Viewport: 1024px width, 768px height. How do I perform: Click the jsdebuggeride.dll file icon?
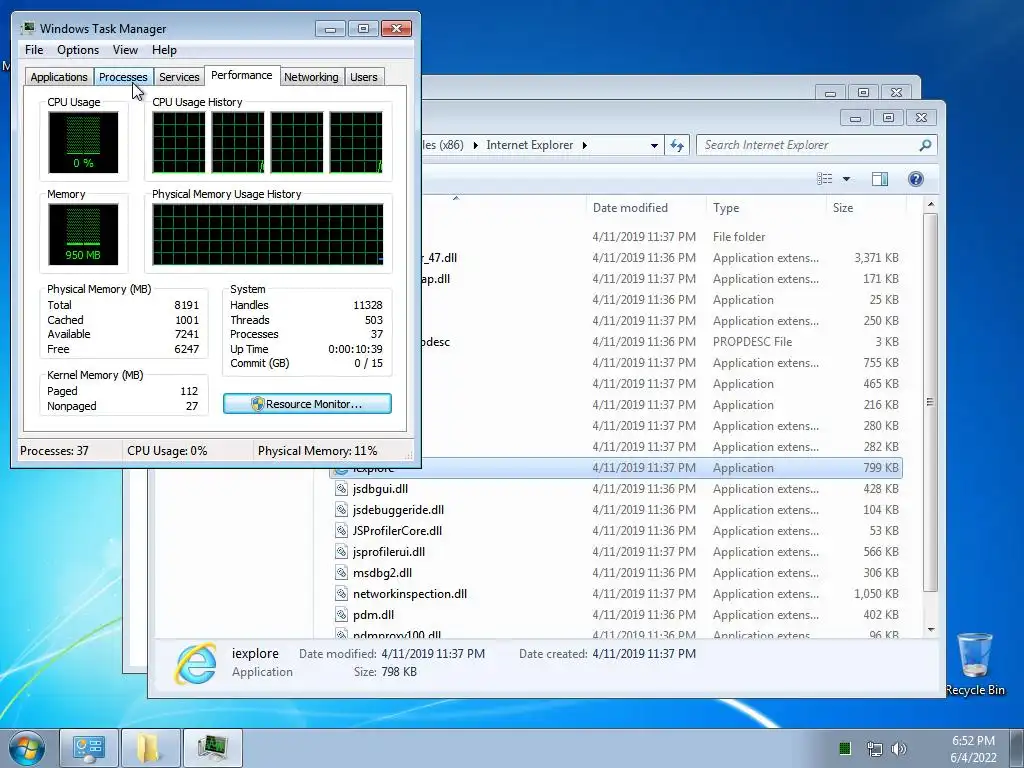[x=341, y=509]
